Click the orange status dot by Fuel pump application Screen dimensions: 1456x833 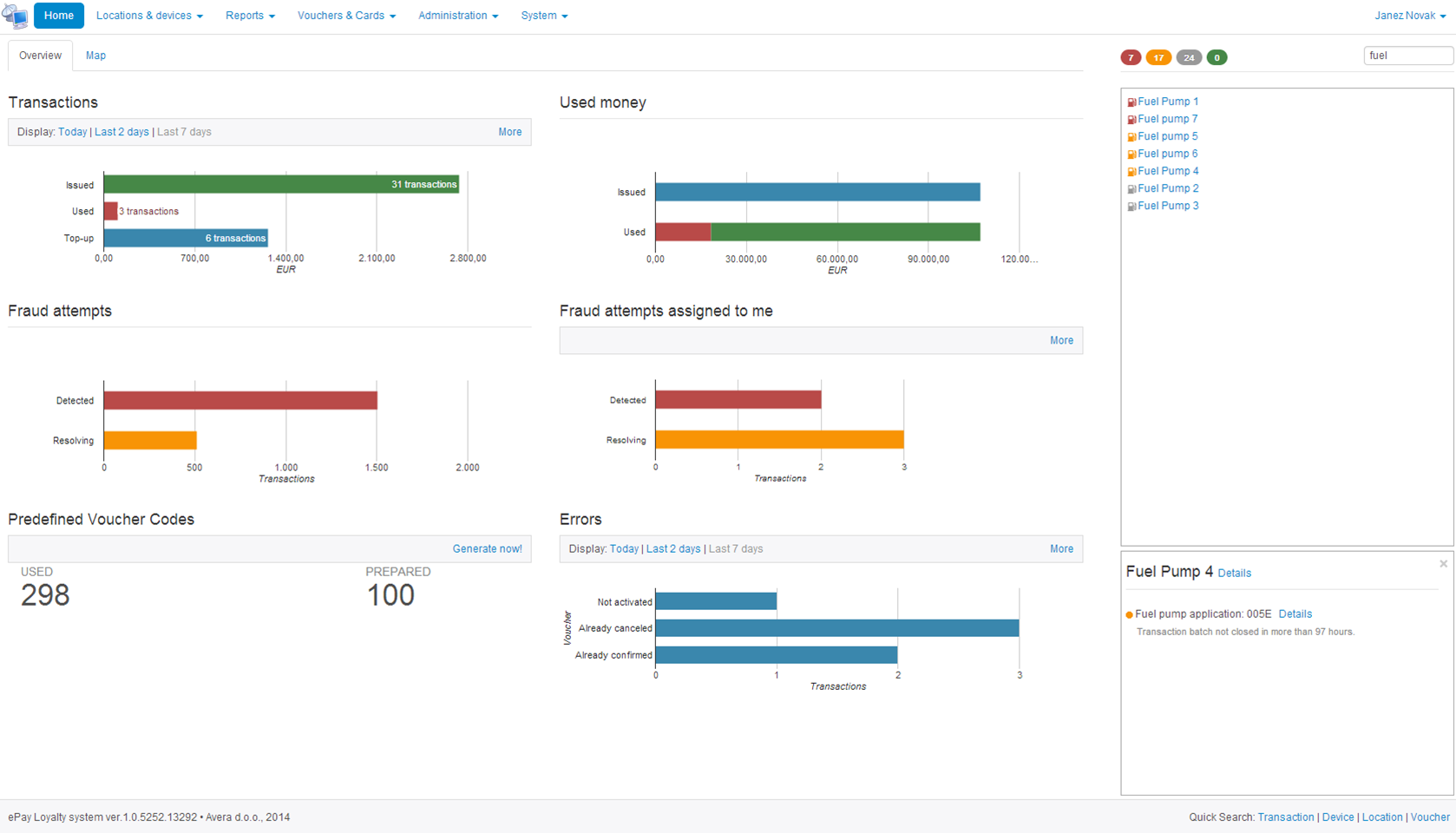[x=1129, y=615]
